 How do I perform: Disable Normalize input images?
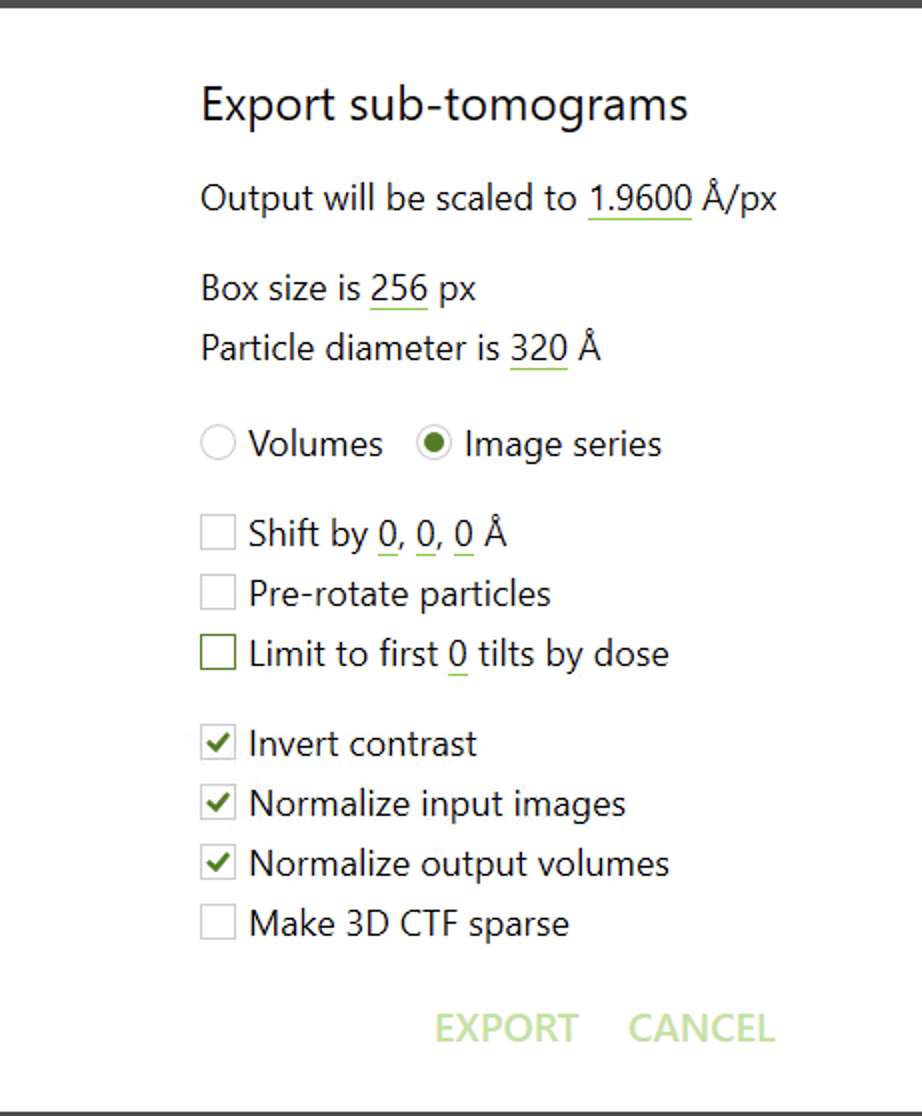(x=218, y=803)
